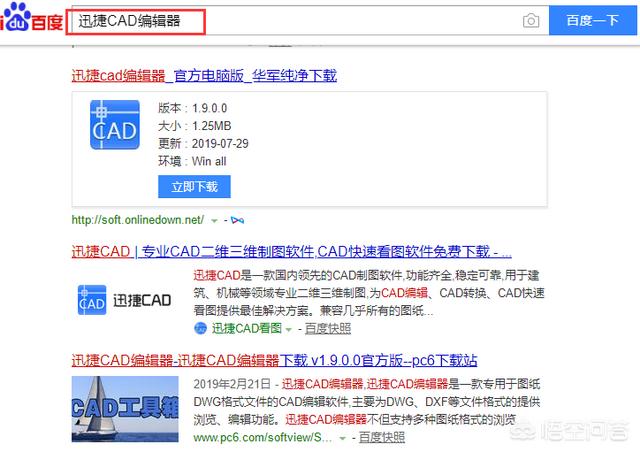
Task: Click the 迅捷CAD logo in second result
Action: (124, 301)
